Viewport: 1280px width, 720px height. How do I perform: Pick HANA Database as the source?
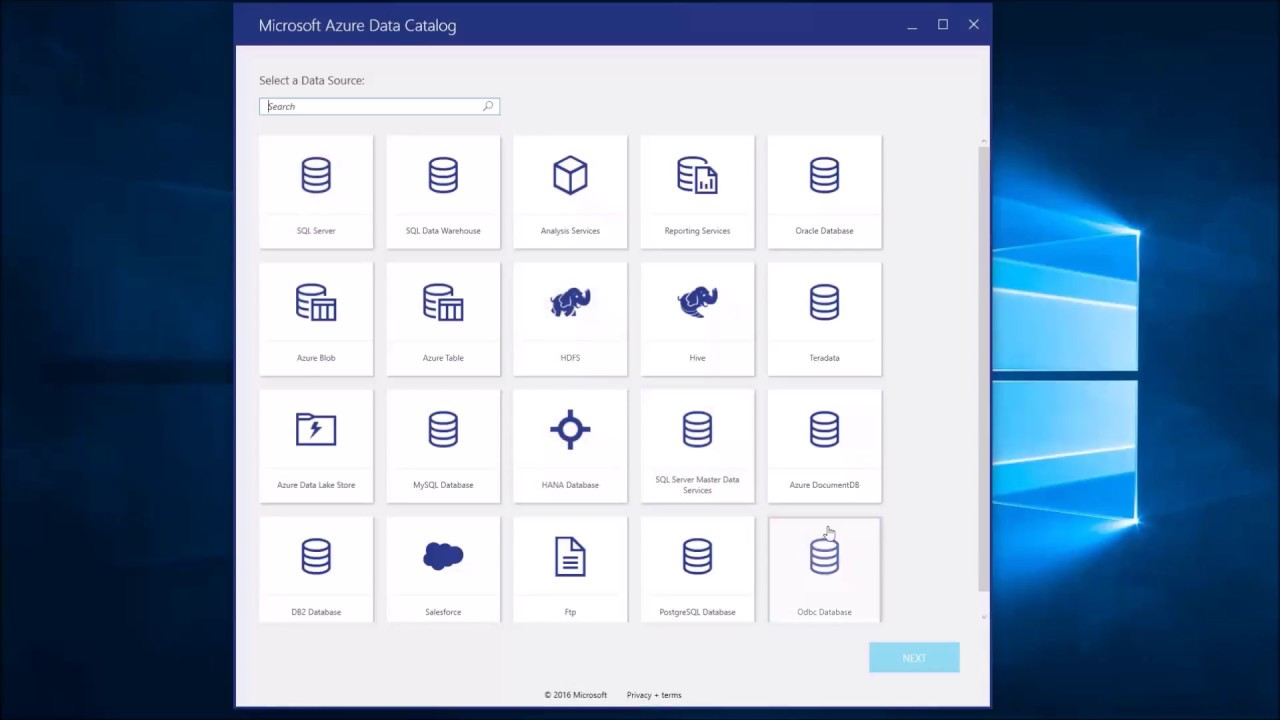(x=570, y=445)
